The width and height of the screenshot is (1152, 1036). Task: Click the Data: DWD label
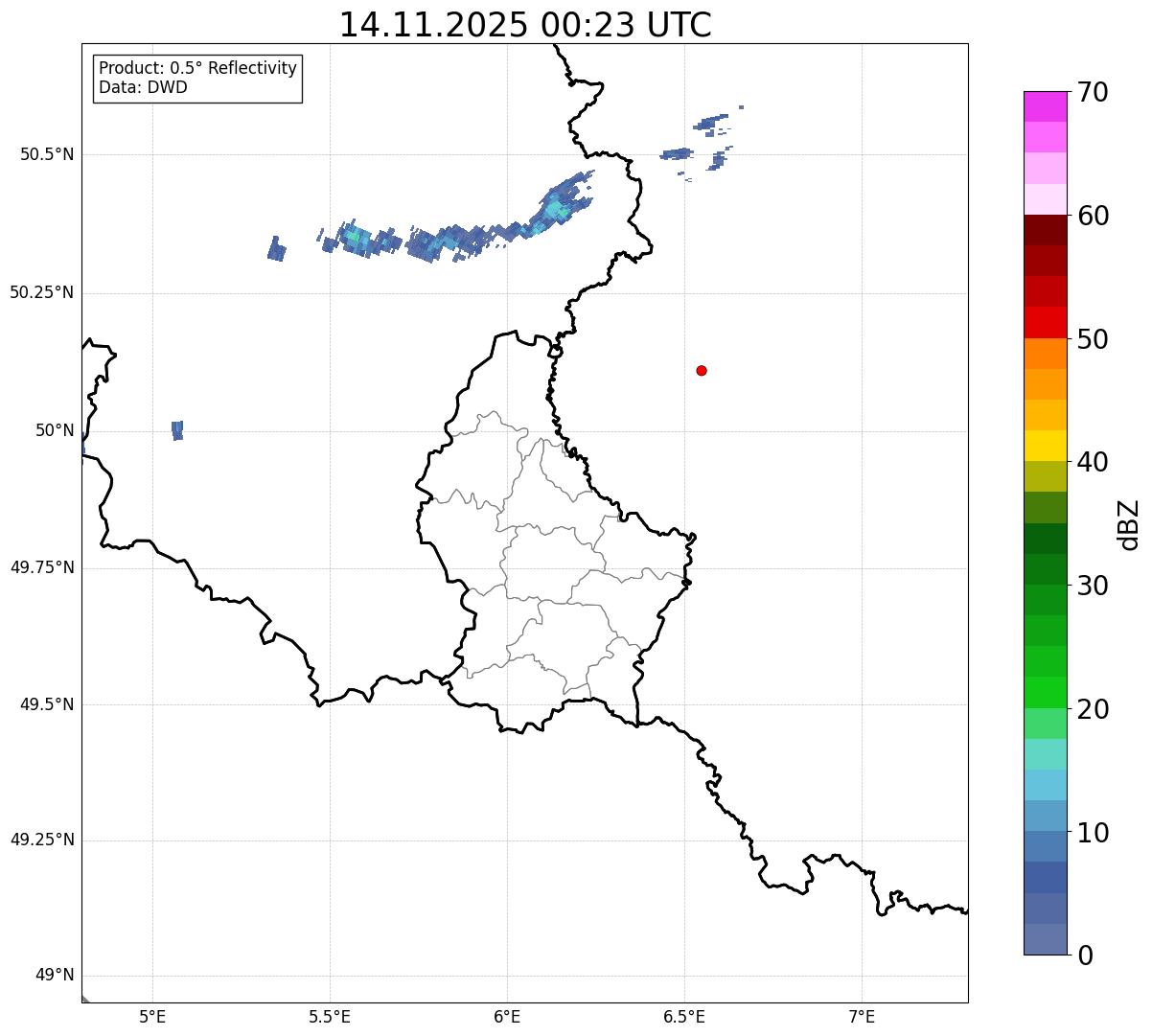click(x=143, y=87)
